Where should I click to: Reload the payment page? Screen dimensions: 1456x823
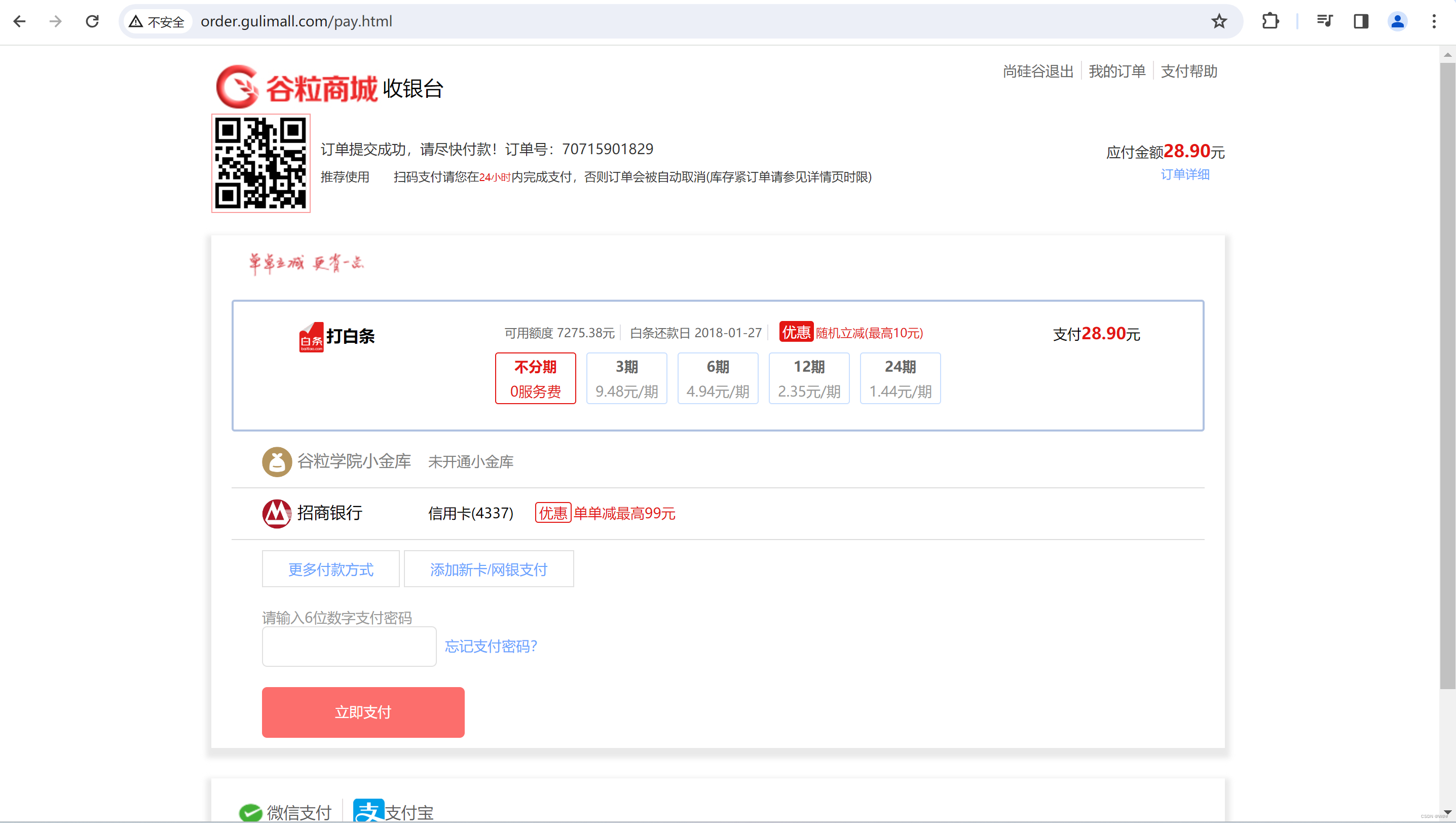(92, 21)
